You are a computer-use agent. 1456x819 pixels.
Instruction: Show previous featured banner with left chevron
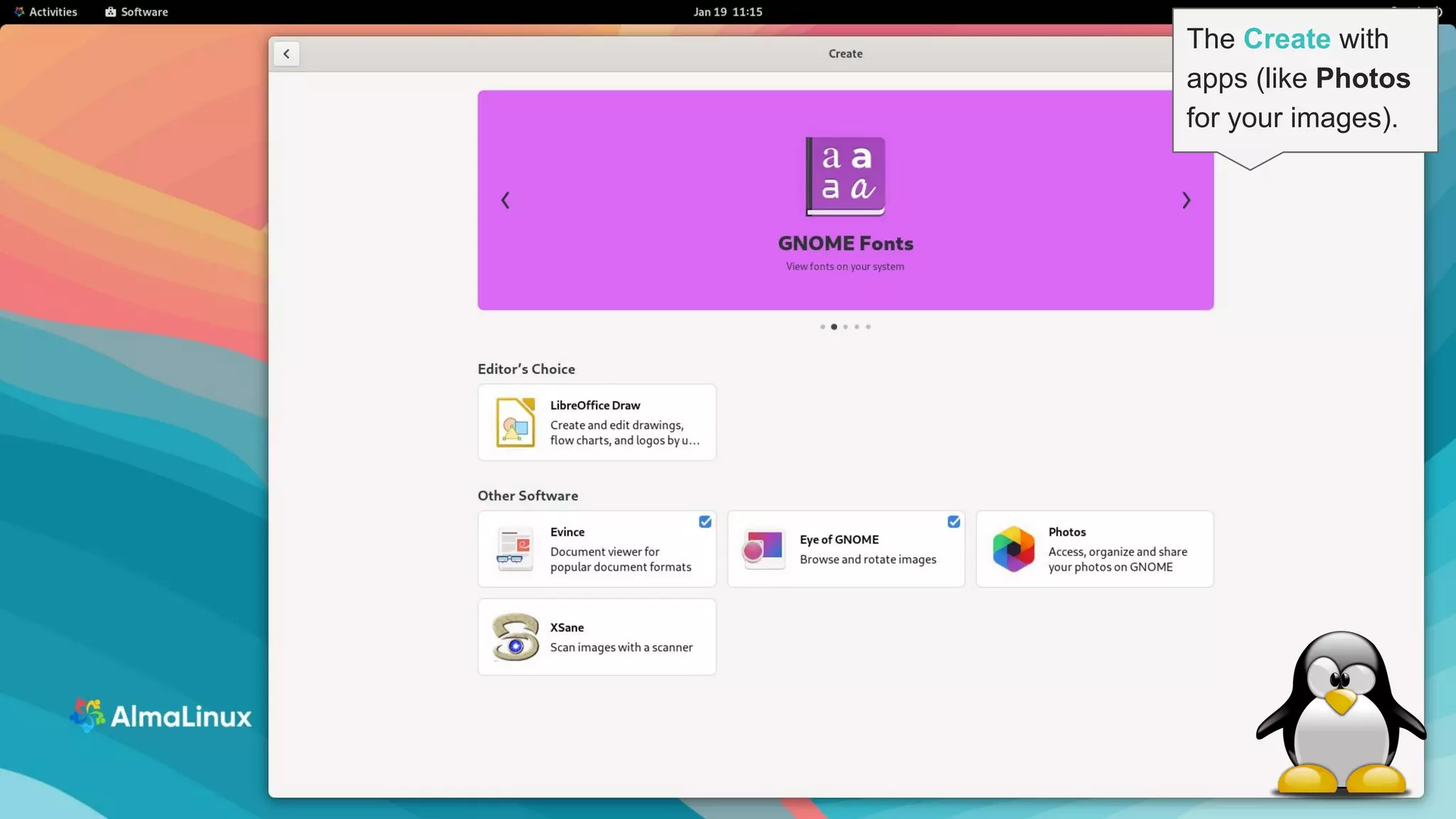(x=505, y=200)
